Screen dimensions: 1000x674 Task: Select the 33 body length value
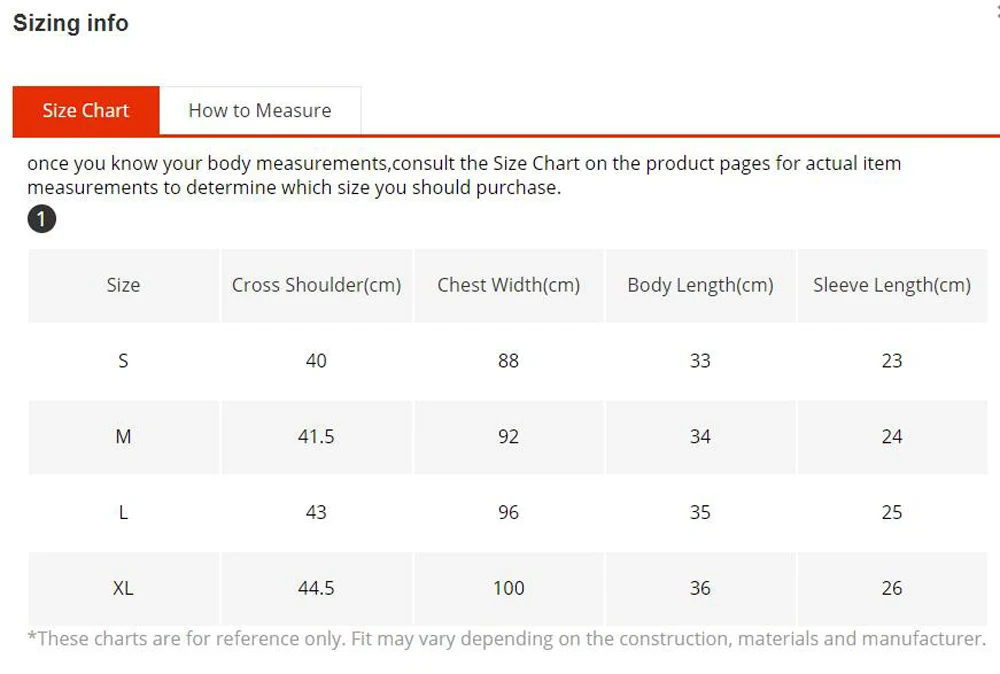(700, 361)
